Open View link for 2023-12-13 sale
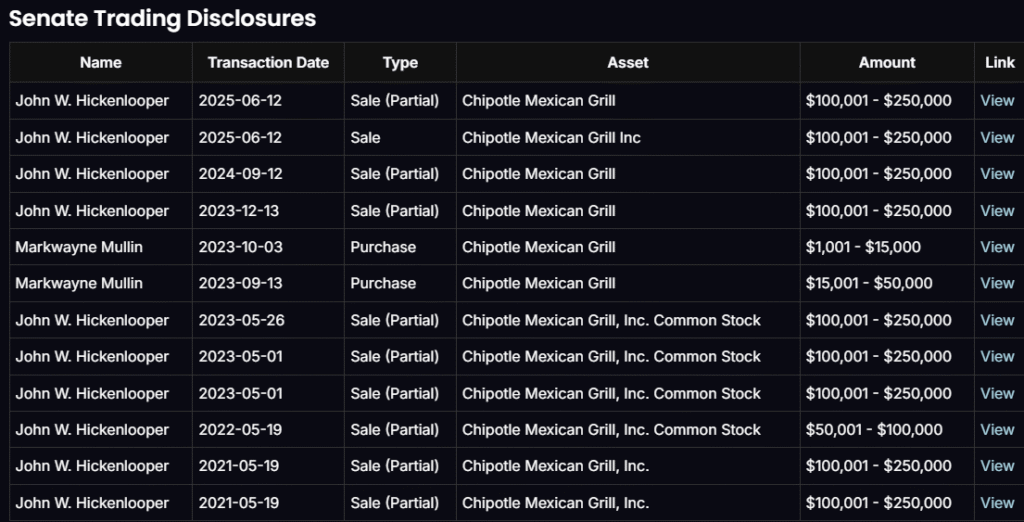1024x522 pixels. 997,211
